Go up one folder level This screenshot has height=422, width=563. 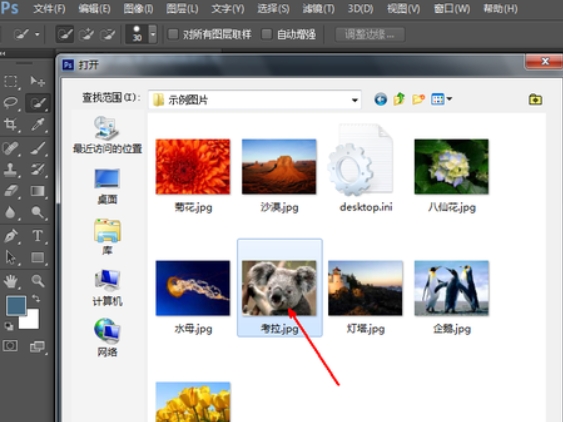[399, 99]
